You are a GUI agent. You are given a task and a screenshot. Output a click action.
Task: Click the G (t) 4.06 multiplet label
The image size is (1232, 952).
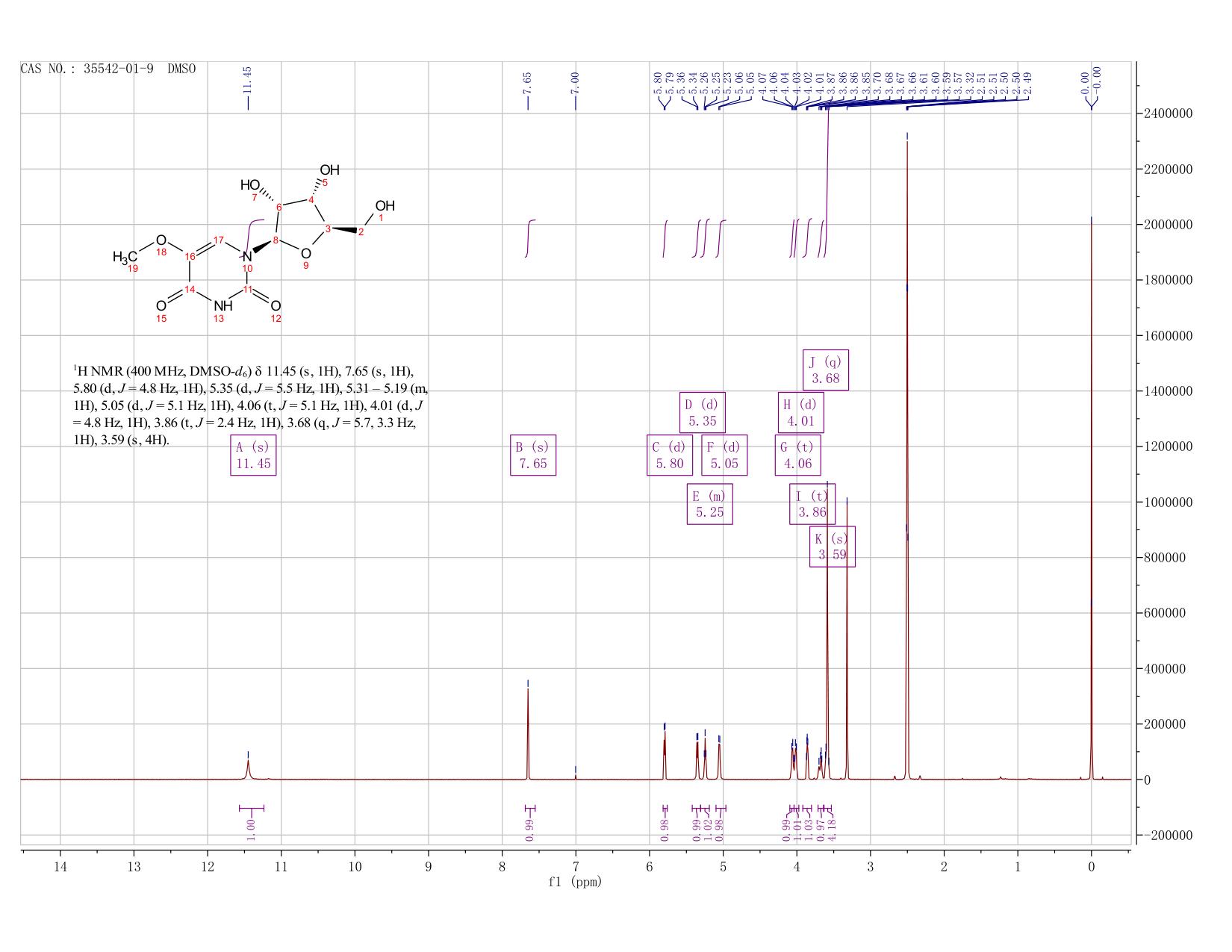click(x=798, y=455)
